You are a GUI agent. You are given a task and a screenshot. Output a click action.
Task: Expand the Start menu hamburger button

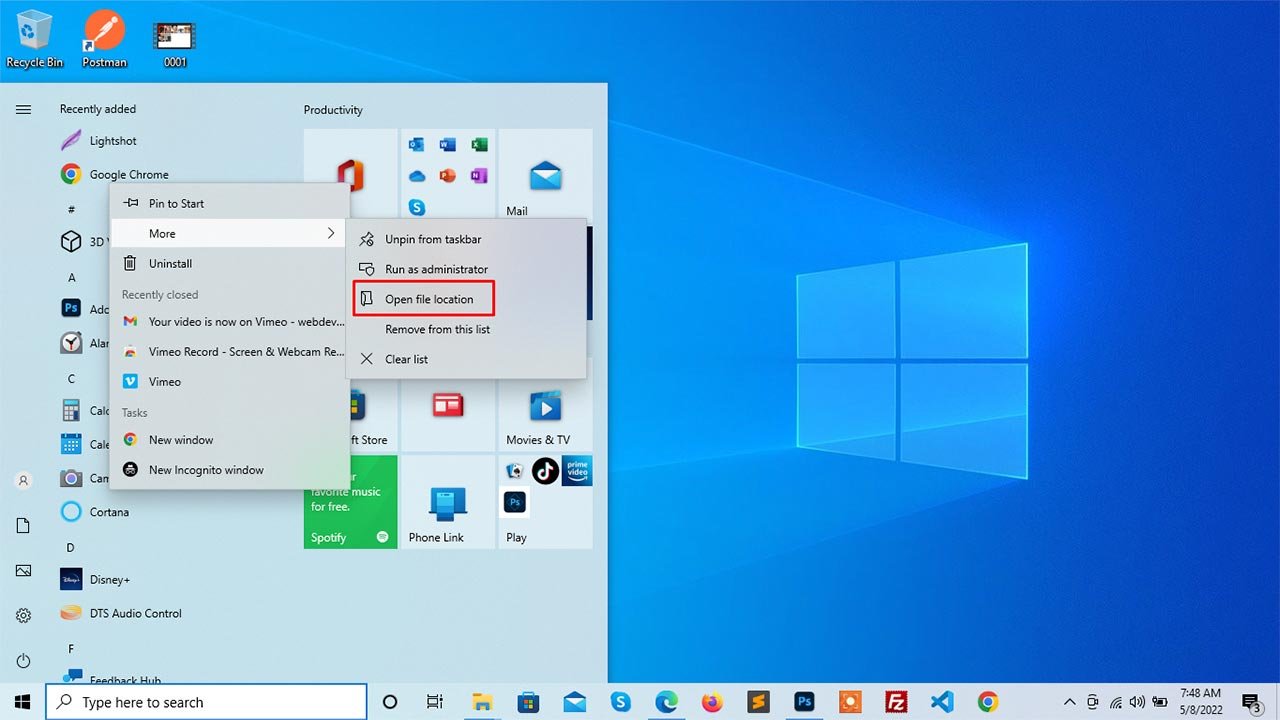tap(23, 109)
